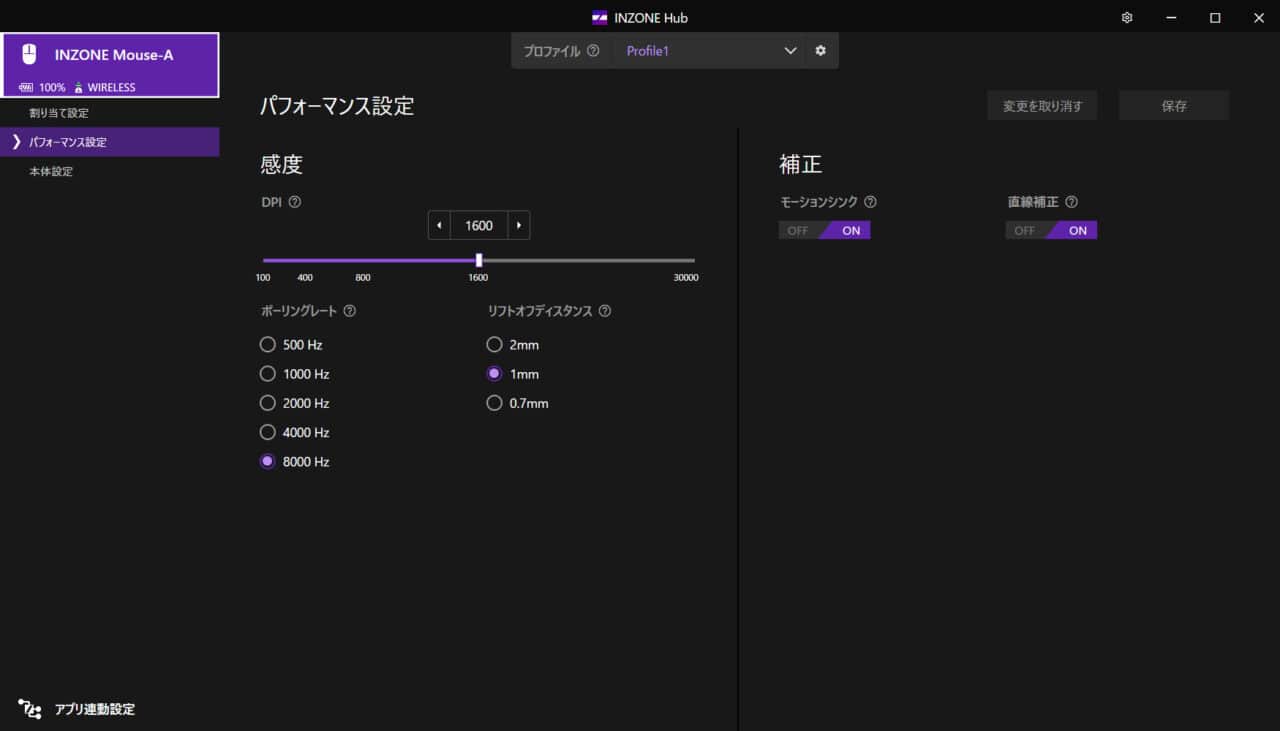This screenshot has height=731, width=1280.
Task: Toggle the 直線補正 switch
Action: pyautogui.click(x=1051, y=230)
